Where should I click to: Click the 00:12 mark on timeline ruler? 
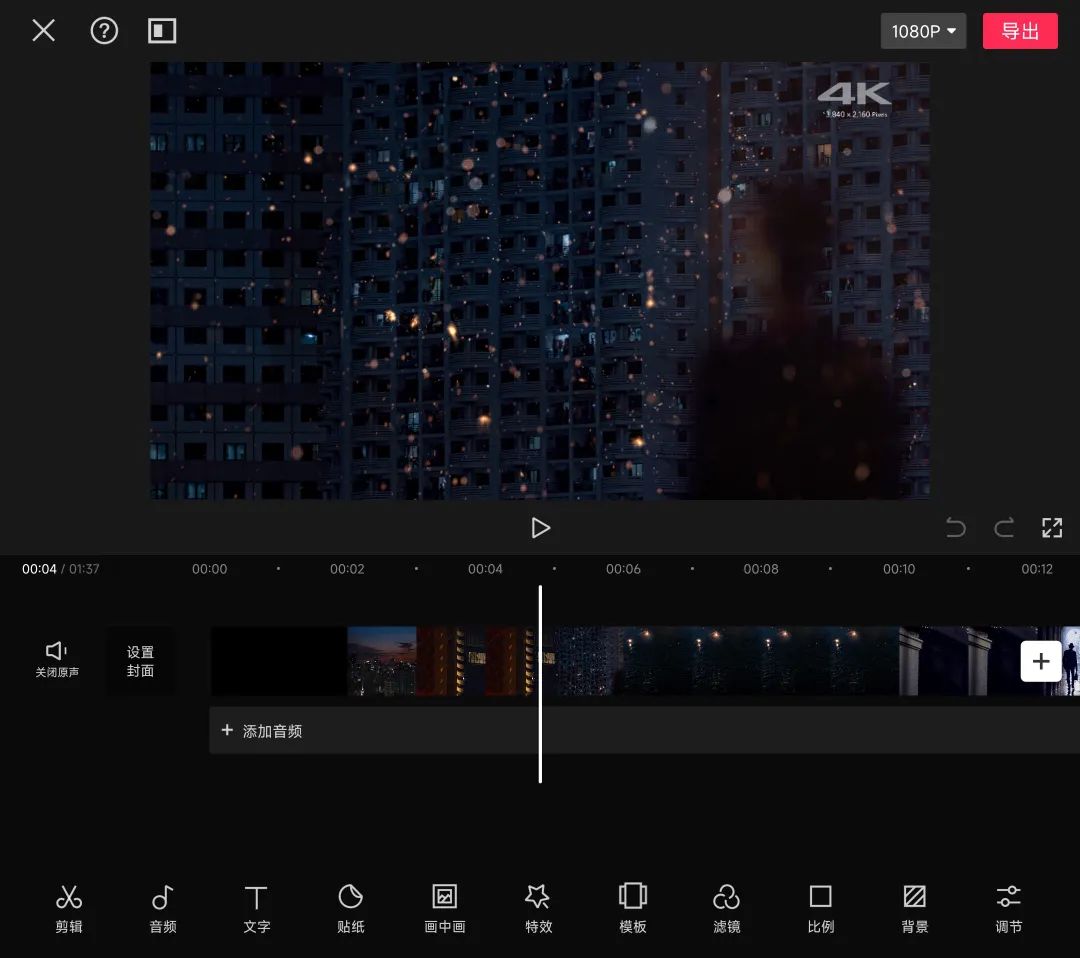(x=1037, y=569)
